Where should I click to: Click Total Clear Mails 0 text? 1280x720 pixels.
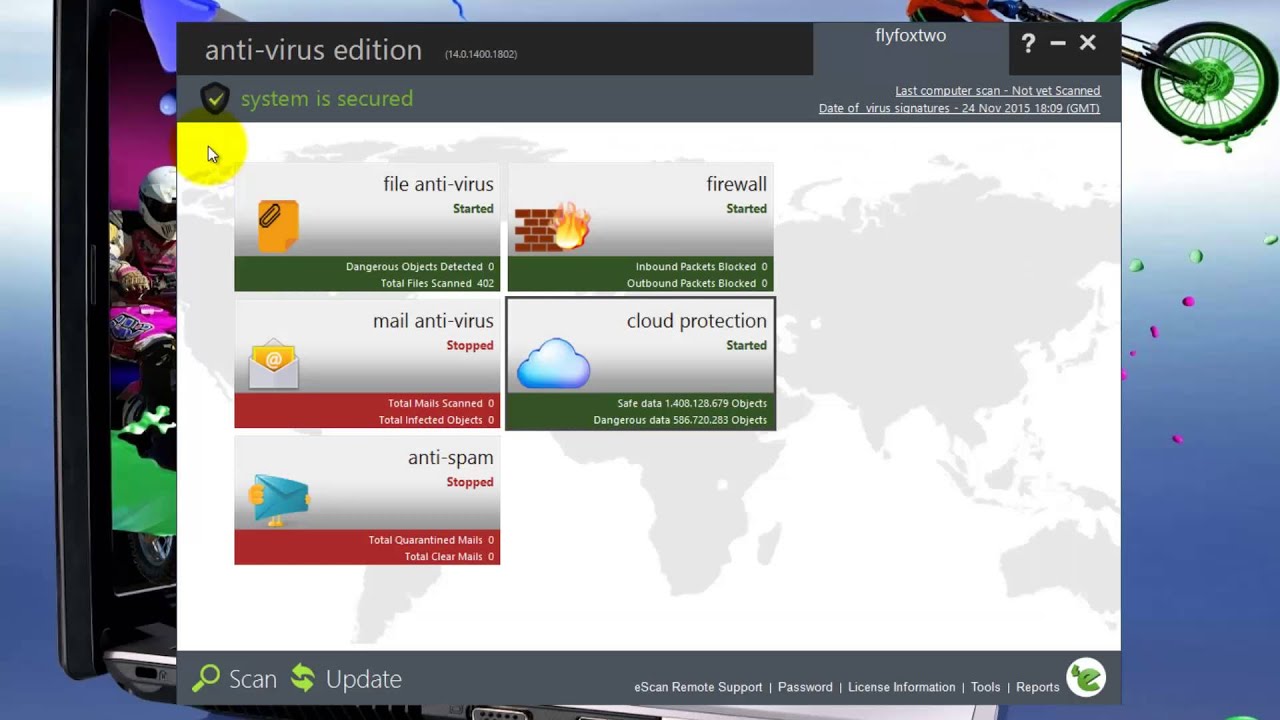coord(449,557)
